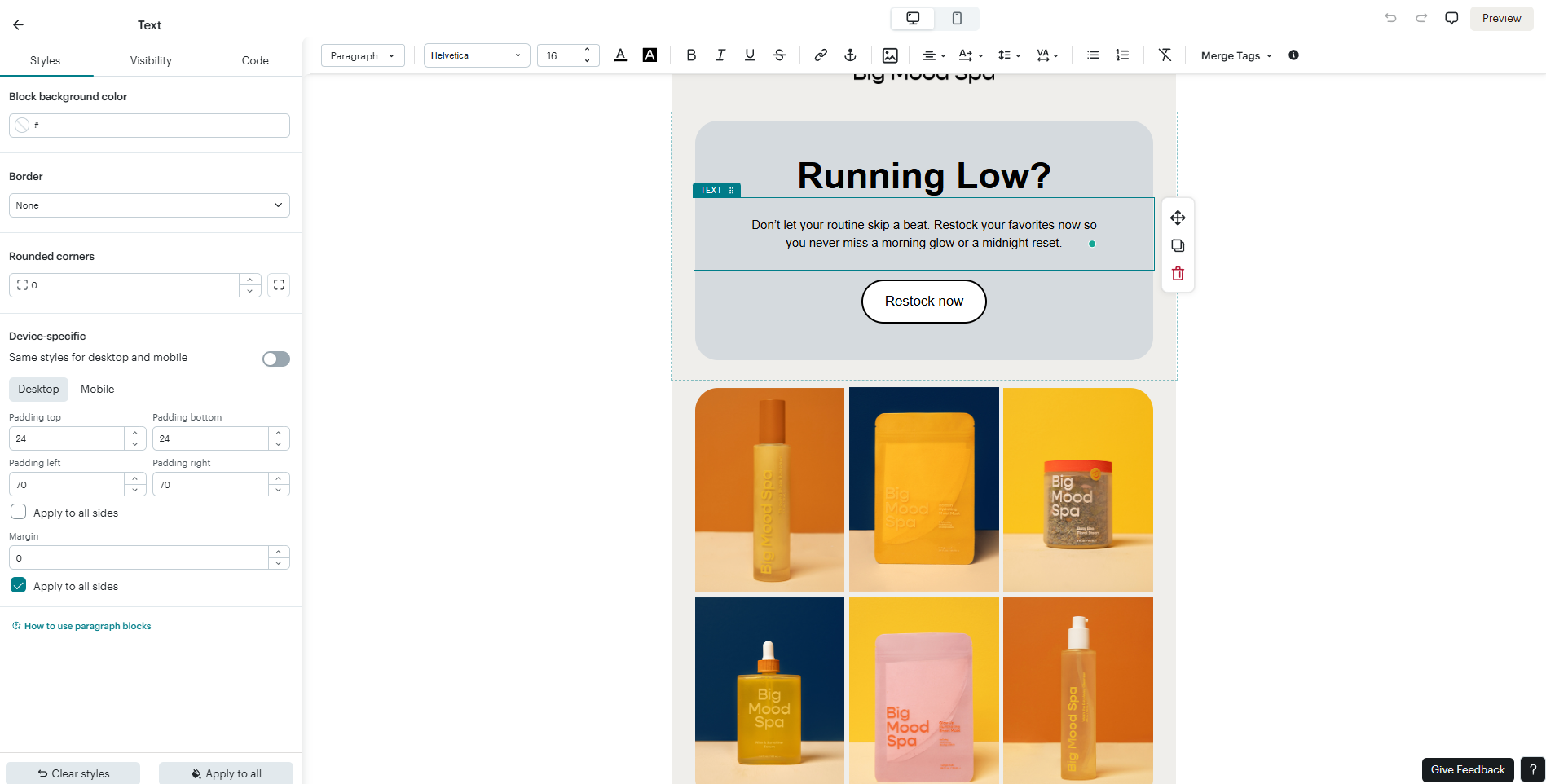
Task: Switch to the Visibility tab
Action: (151, 60)
